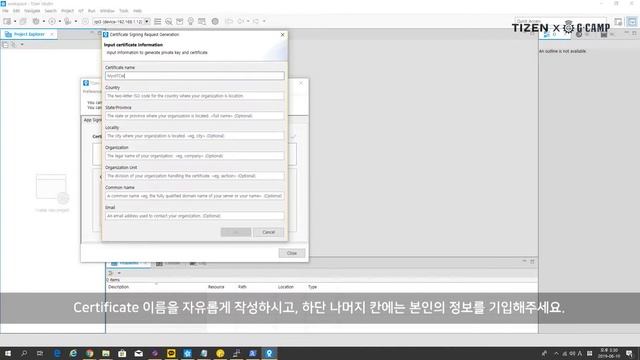Click the Resource column header

(216, 287)
